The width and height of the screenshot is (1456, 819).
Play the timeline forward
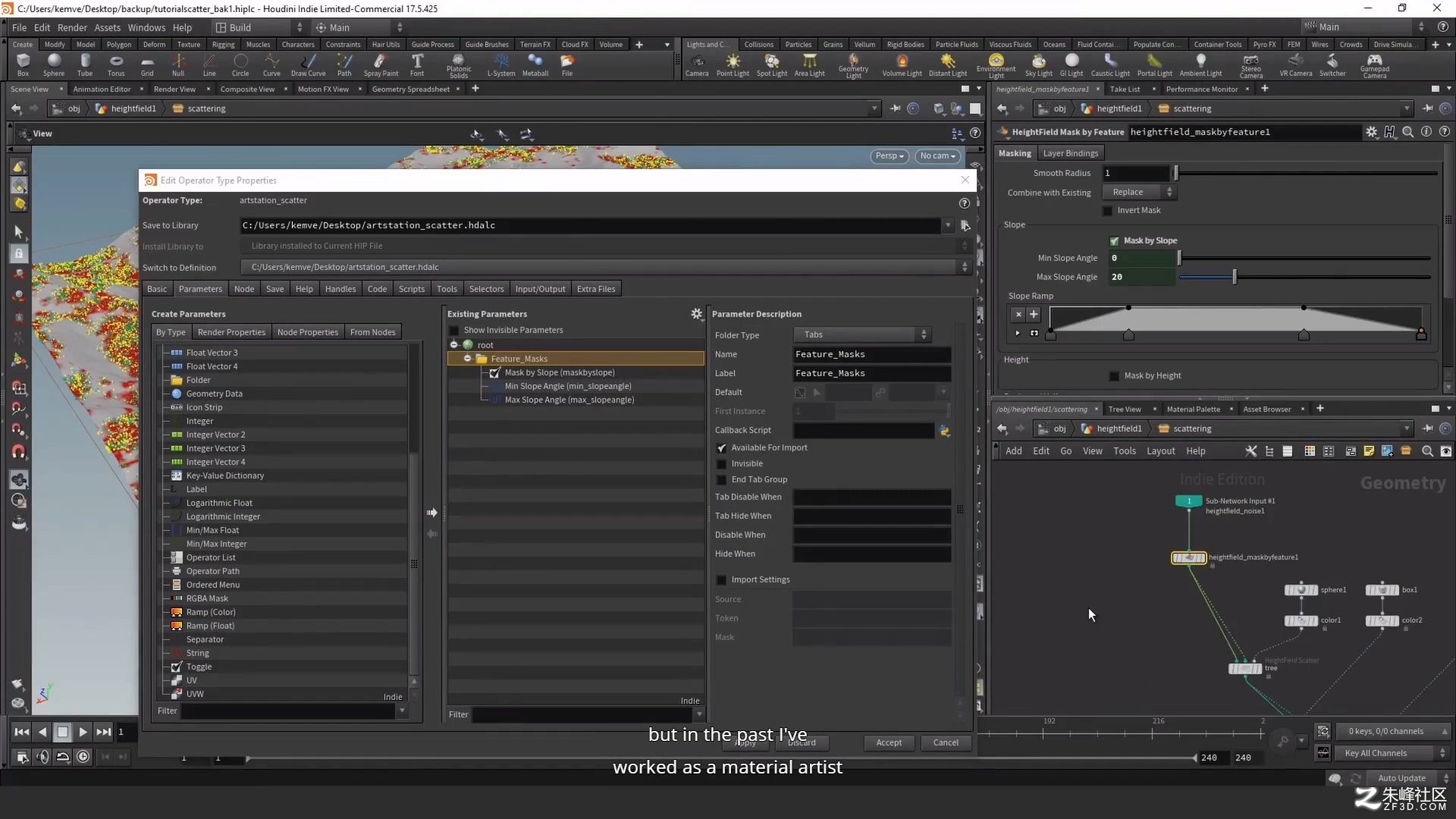tap(83, 732)
